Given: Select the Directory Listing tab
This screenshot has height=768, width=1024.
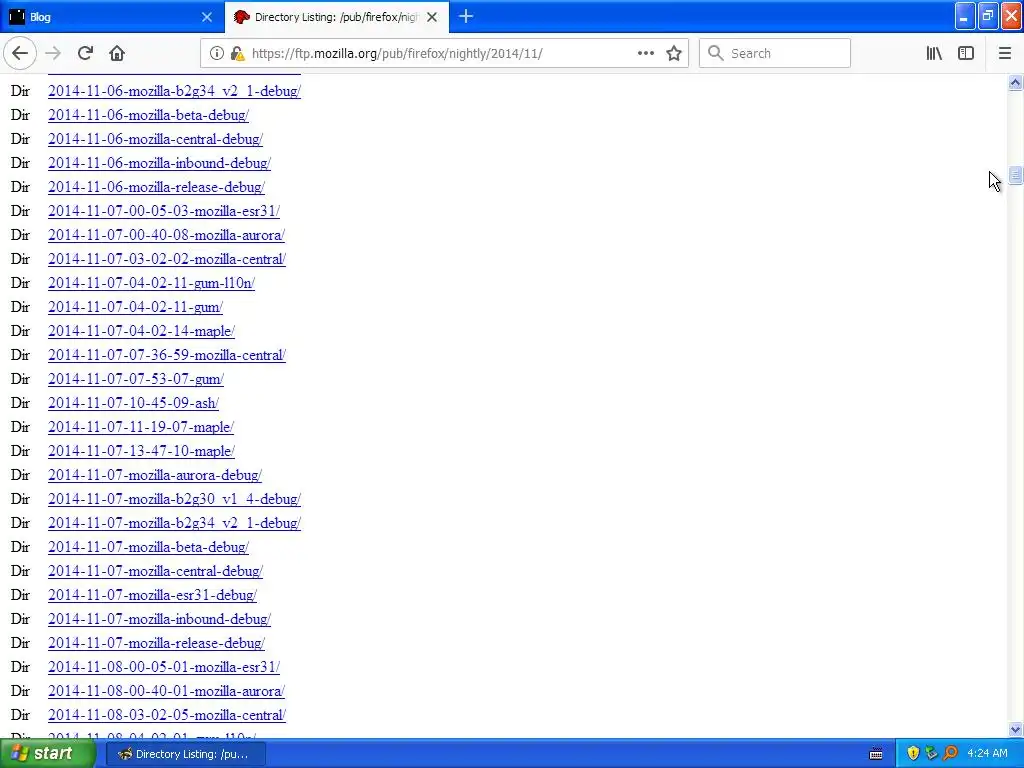Looking at the screenshot, I should point(336,17).
